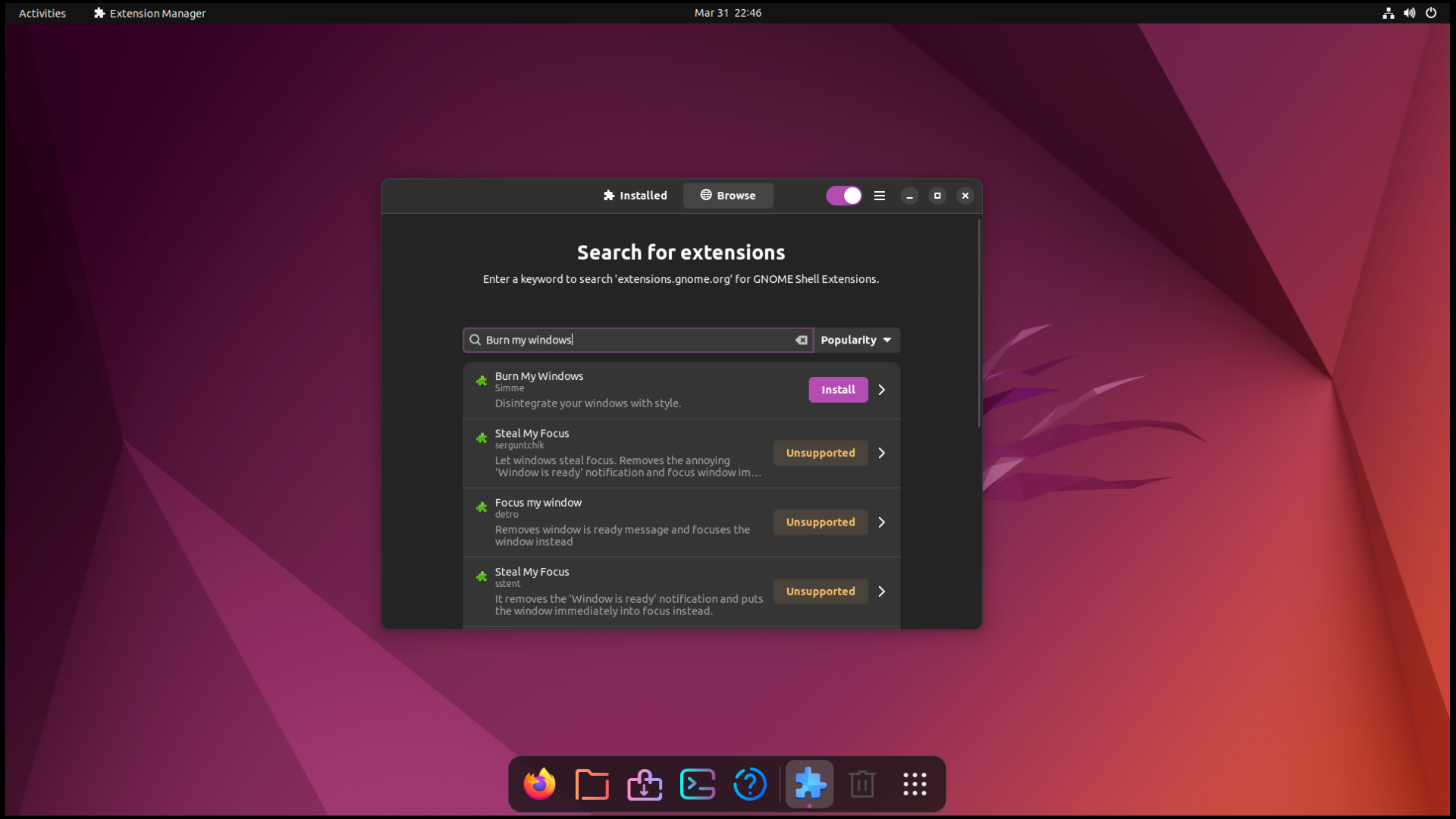Install the Burn My Windows extension
The width and height of the screenshot is (1456, 819).
(838, 390)
